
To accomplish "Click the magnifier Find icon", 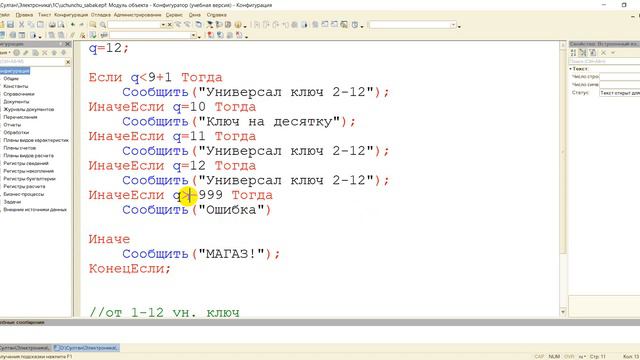I will (x=103, y=25).
